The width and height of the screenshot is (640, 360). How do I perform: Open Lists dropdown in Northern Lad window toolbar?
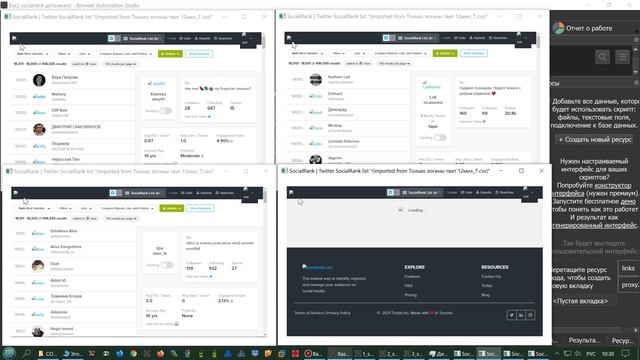point(359,53)
